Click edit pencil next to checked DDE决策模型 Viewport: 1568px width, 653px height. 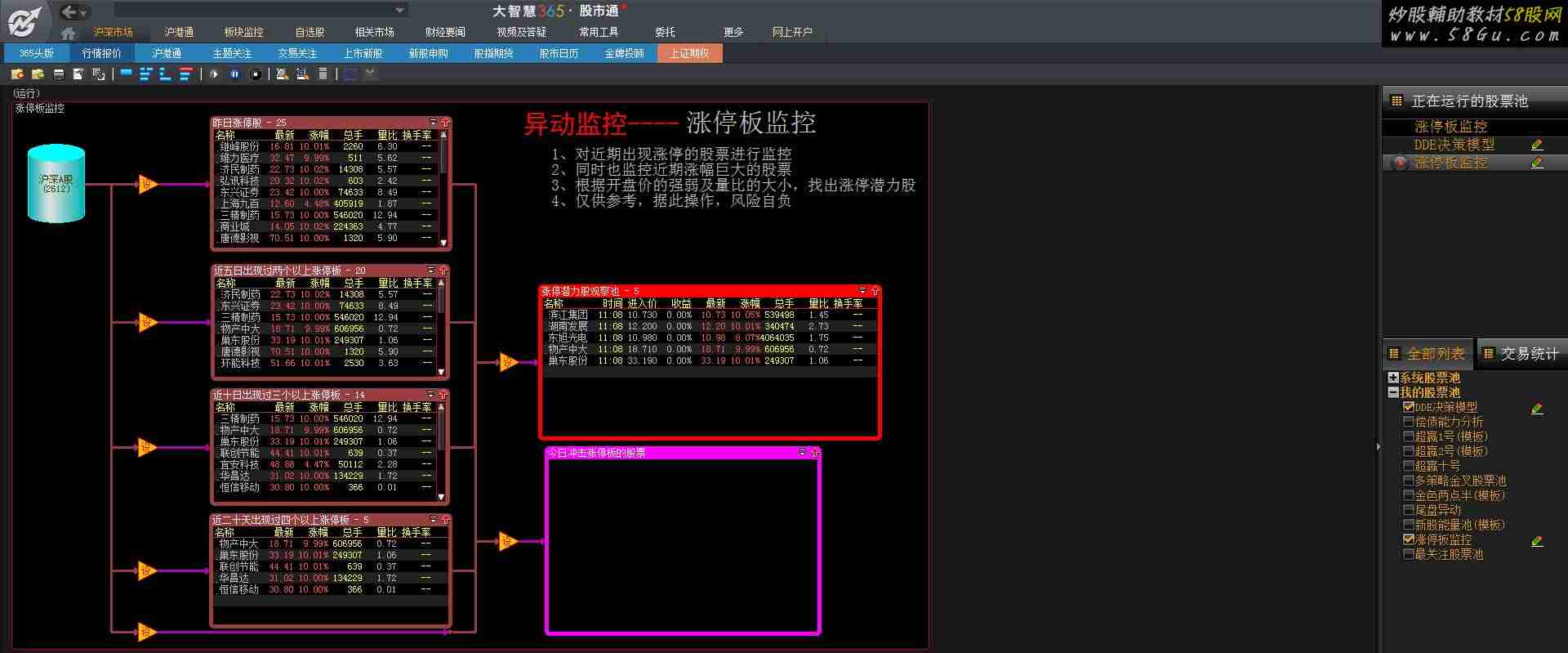click(1537, 408)
